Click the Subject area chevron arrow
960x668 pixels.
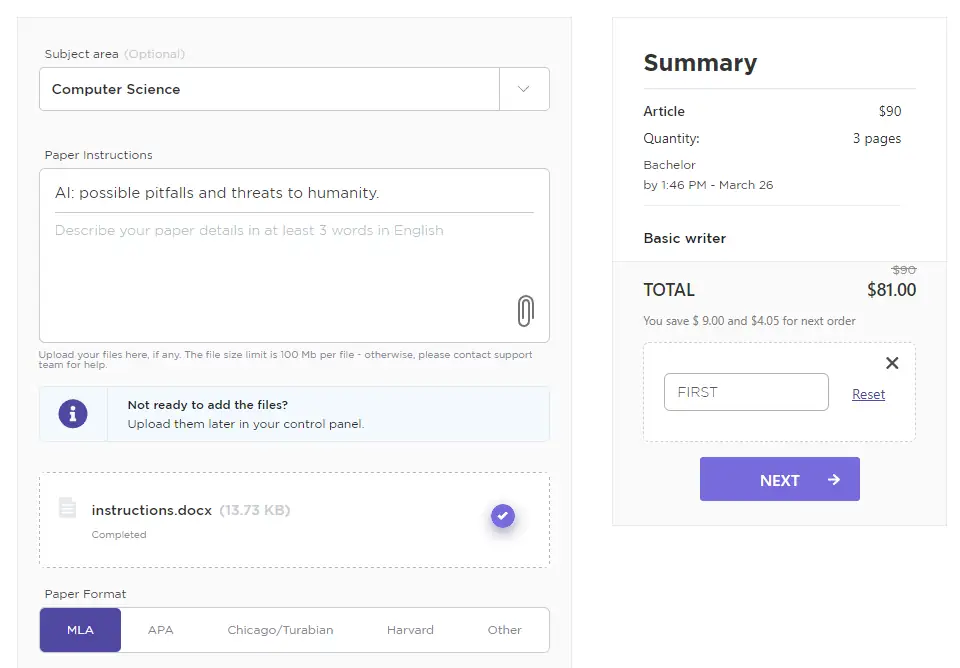[524, 89]
